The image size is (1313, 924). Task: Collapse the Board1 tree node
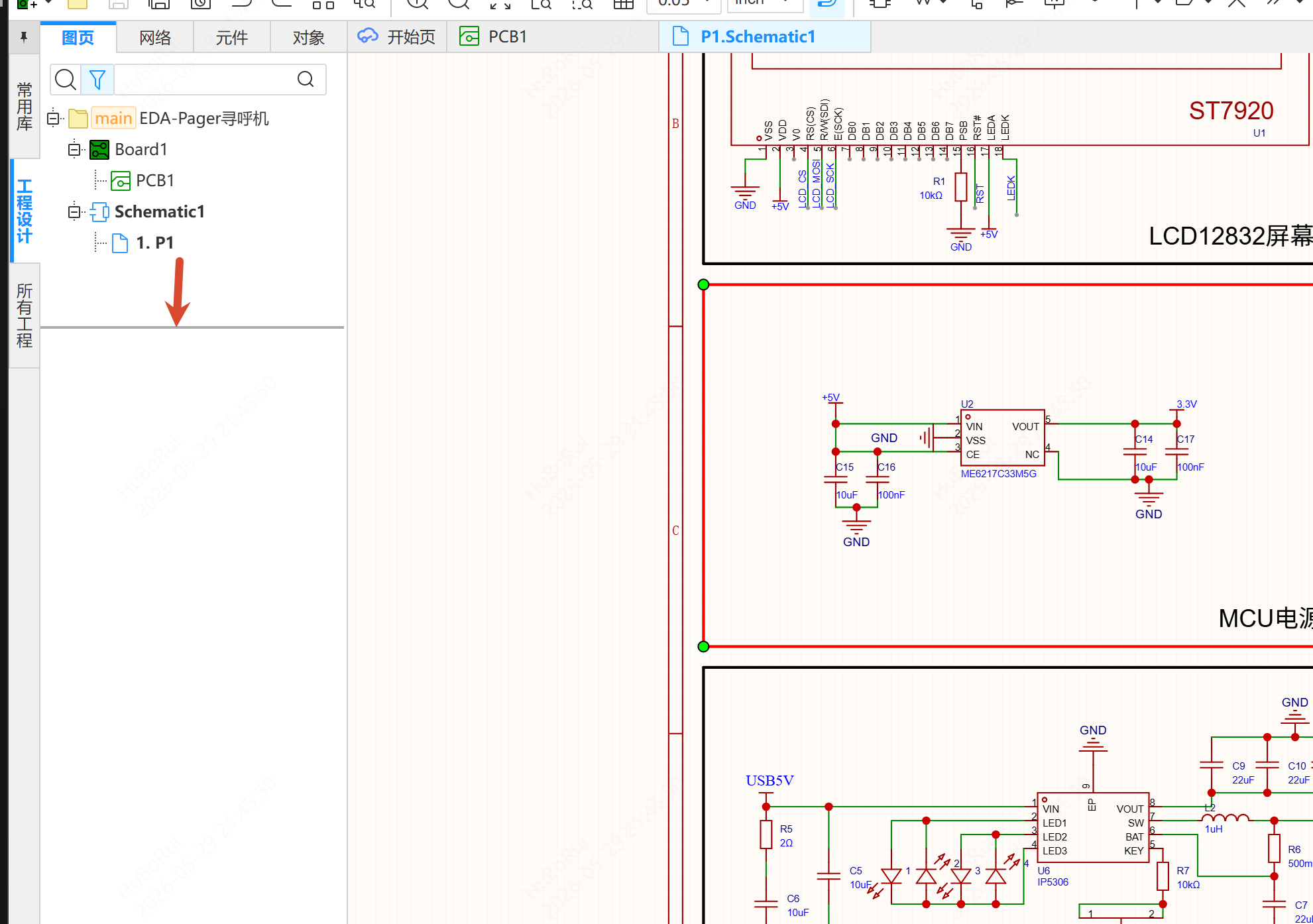coord(74,150)
